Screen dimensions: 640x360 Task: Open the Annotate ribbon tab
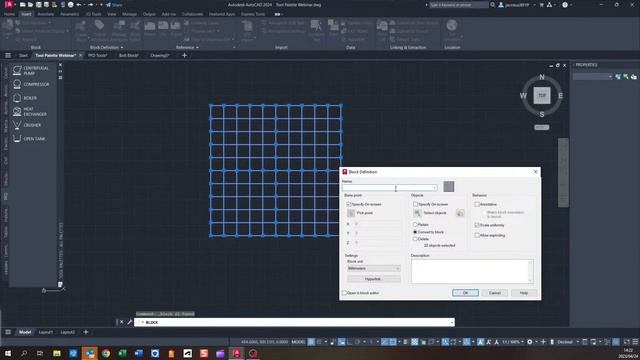coord(46,14)
